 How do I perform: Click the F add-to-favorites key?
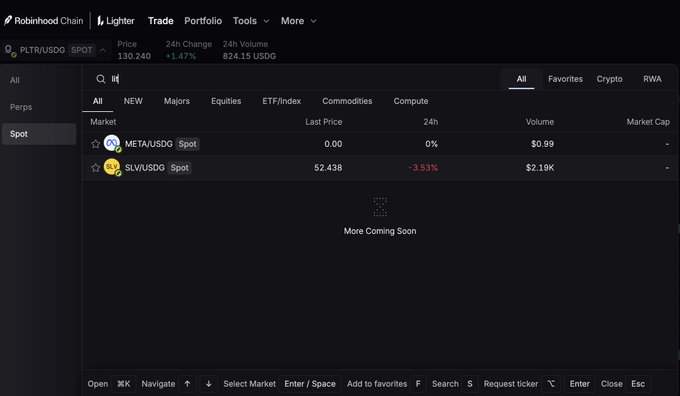(x=418, y=384)
